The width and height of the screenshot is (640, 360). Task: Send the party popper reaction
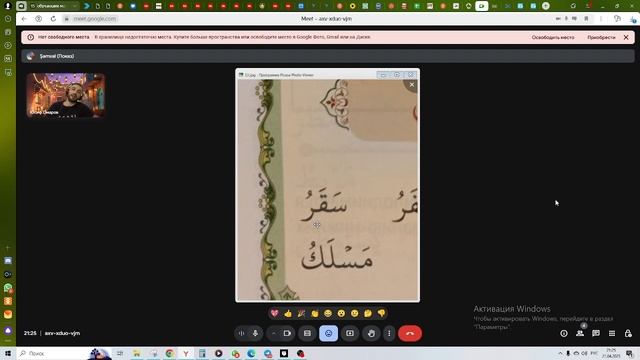click(301, 313)
